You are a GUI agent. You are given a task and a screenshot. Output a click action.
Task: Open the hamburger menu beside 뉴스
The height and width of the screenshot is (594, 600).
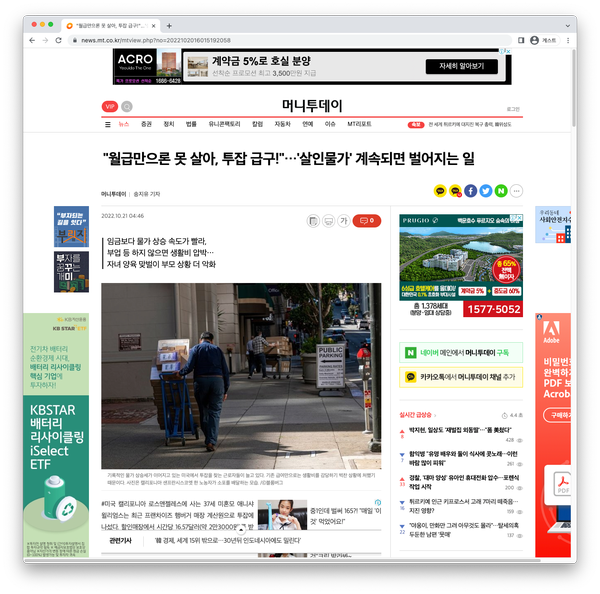pos(108,124)
